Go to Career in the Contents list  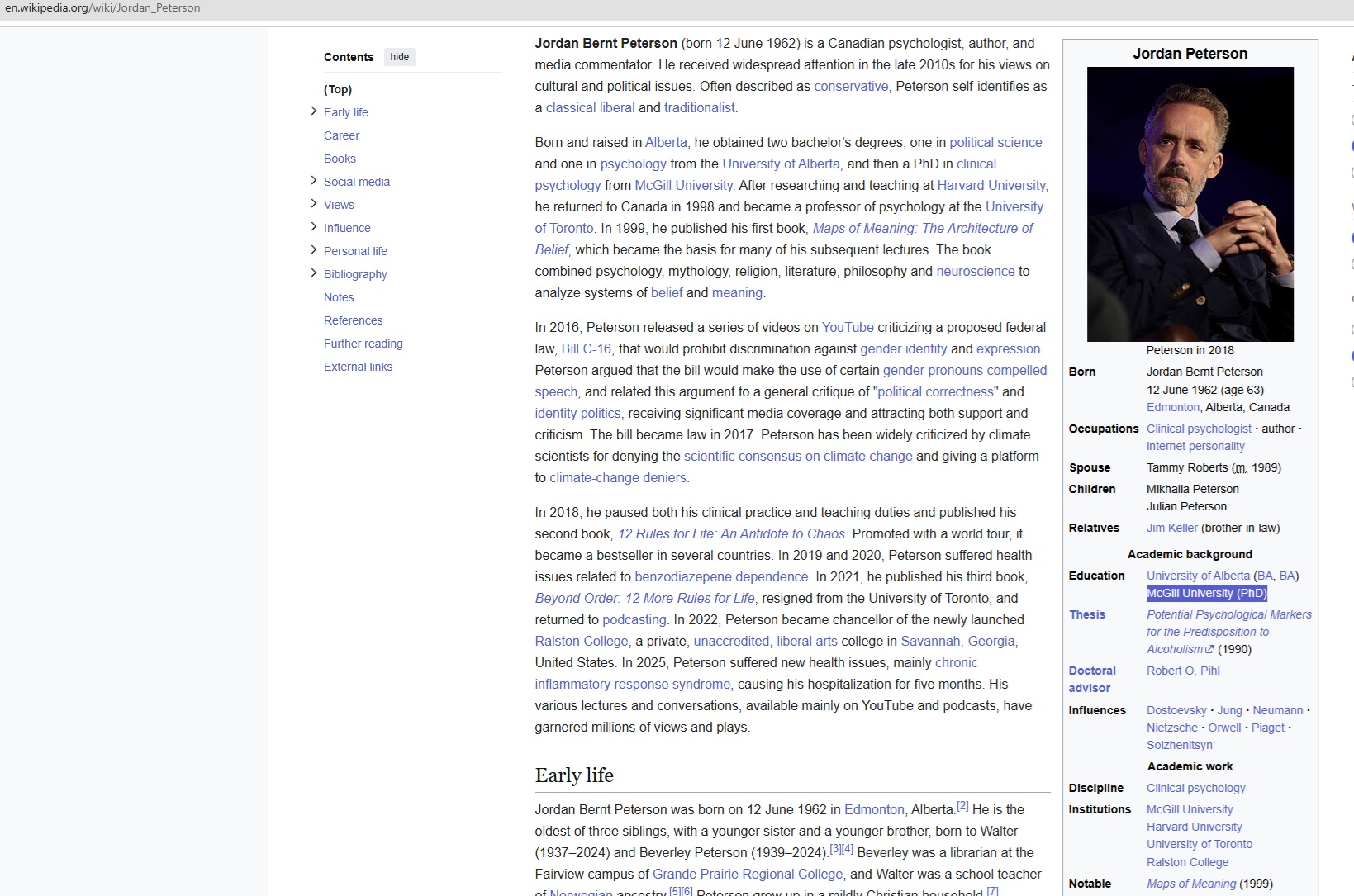[341, 135]
